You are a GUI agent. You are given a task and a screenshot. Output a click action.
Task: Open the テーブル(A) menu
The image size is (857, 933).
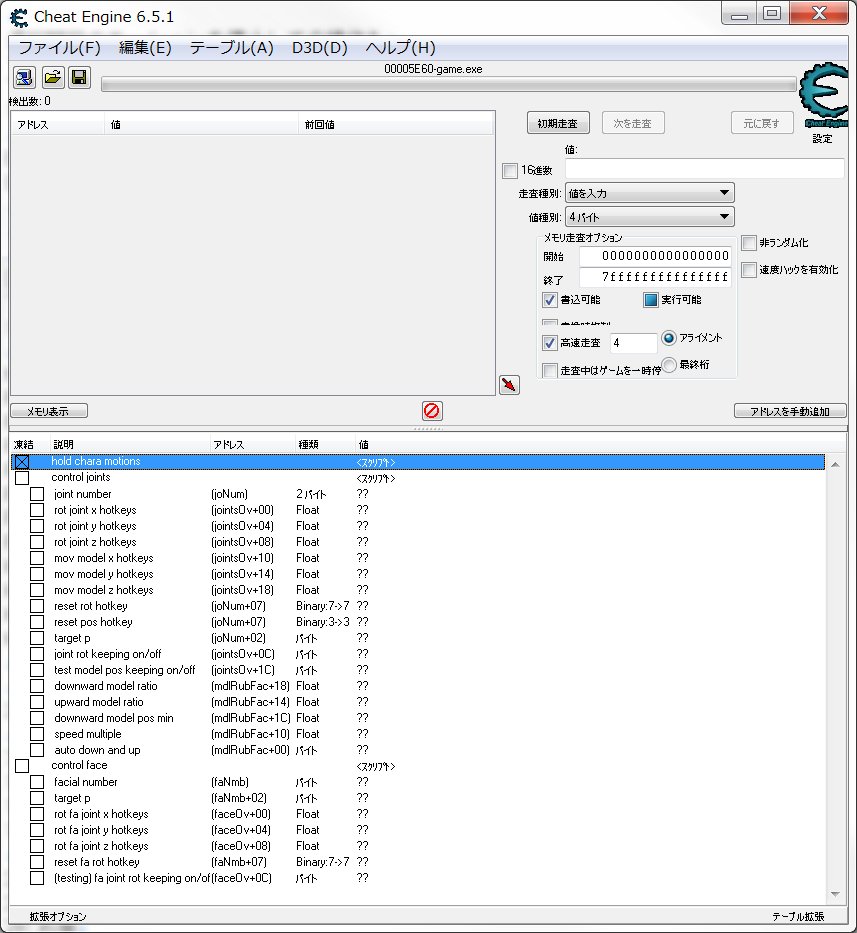point(232,48)
